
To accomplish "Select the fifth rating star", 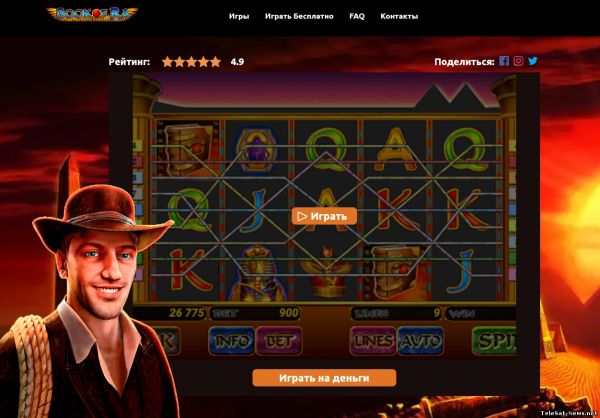I will [216, 62].
